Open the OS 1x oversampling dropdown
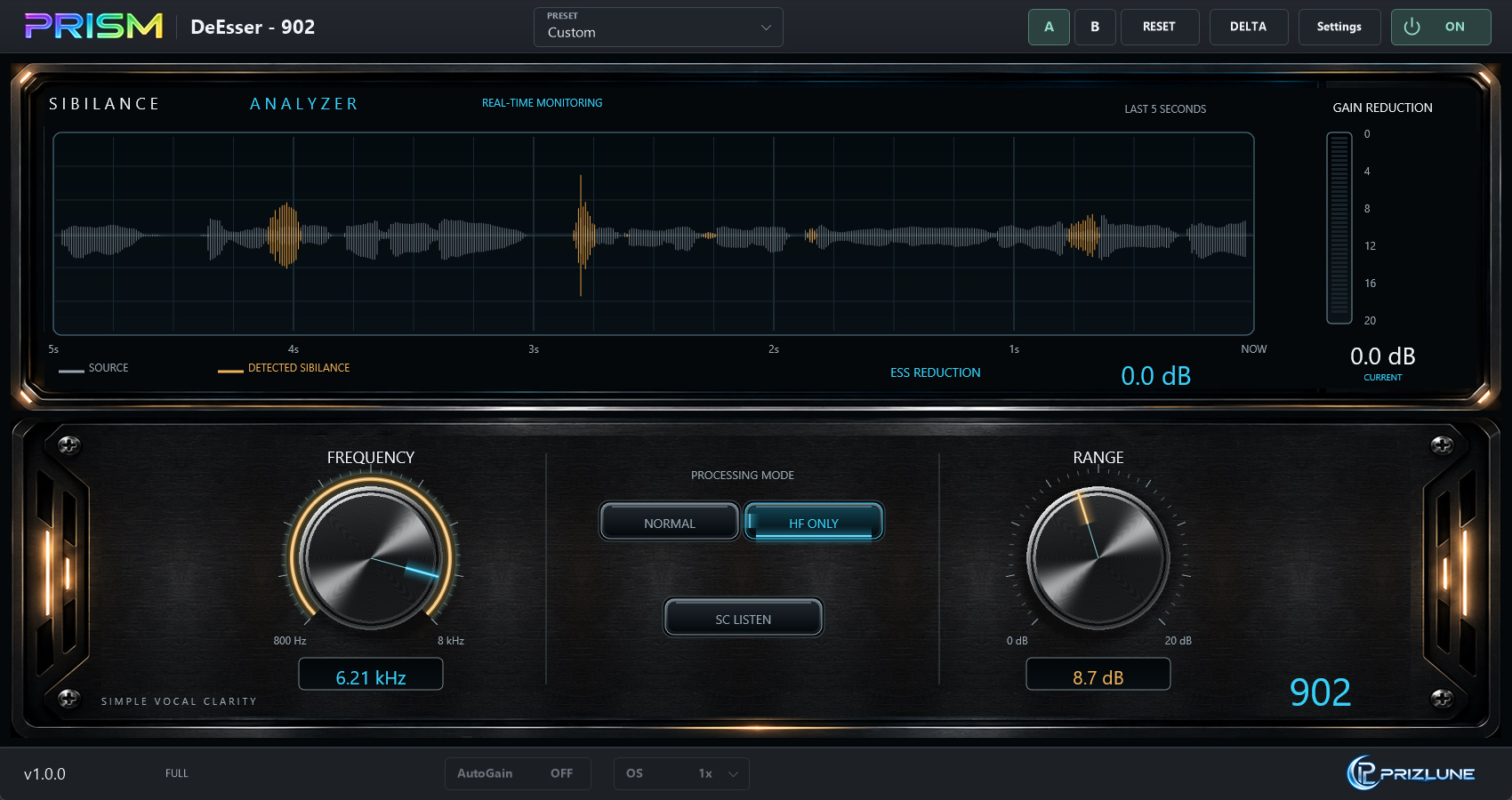Image resolution: width=1512 pixels, height=800 pixels. pos(681,773)
